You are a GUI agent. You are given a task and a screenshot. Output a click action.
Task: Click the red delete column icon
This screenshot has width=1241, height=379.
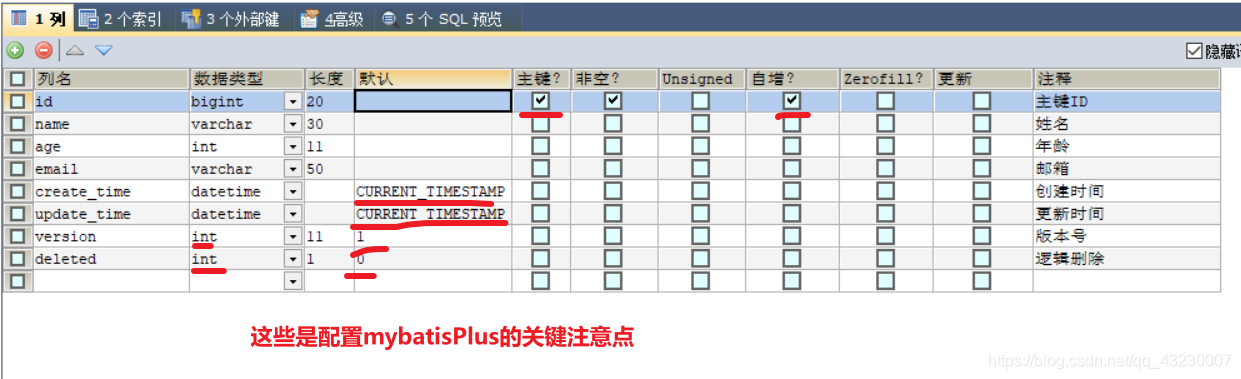43,50
